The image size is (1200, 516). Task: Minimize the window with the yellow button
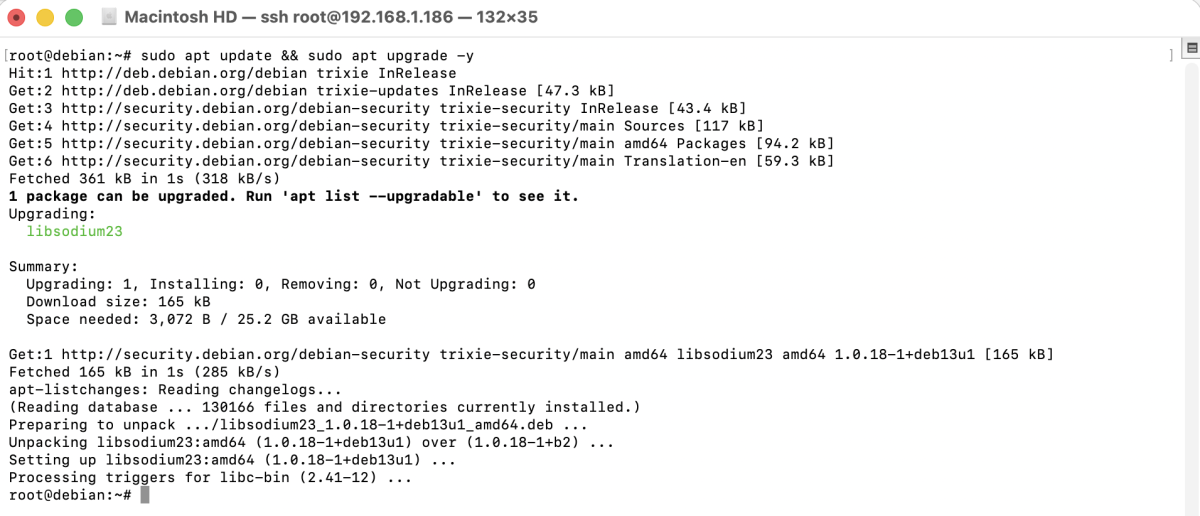point(45,18)
